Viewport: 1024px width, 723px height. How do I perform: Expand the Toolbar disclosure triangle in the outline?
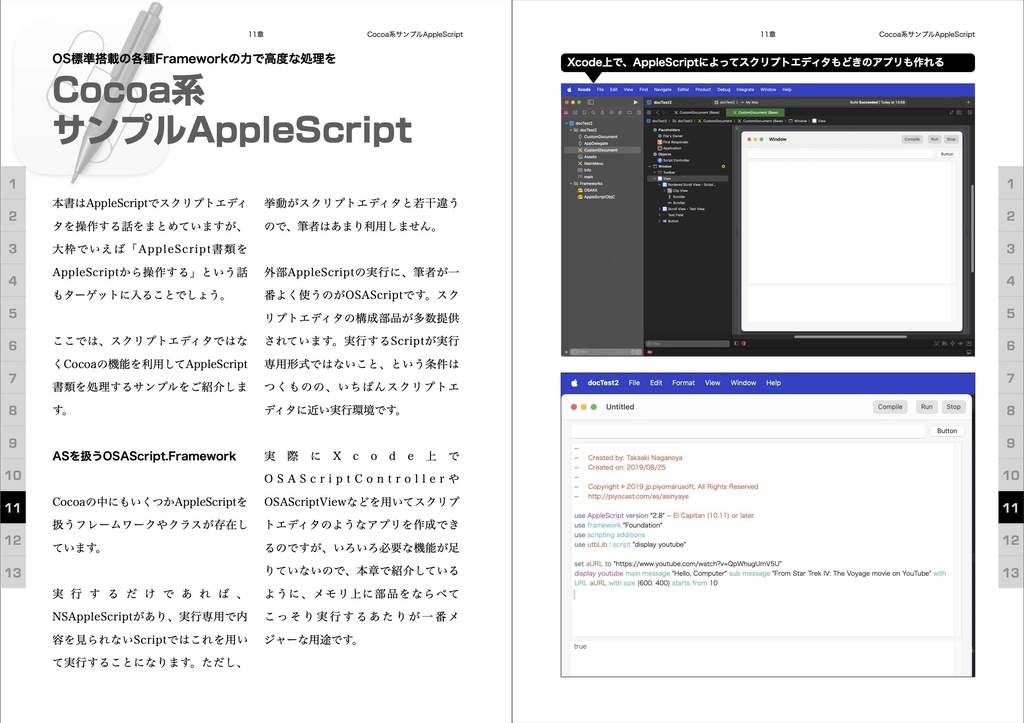(x=653, y=172)
